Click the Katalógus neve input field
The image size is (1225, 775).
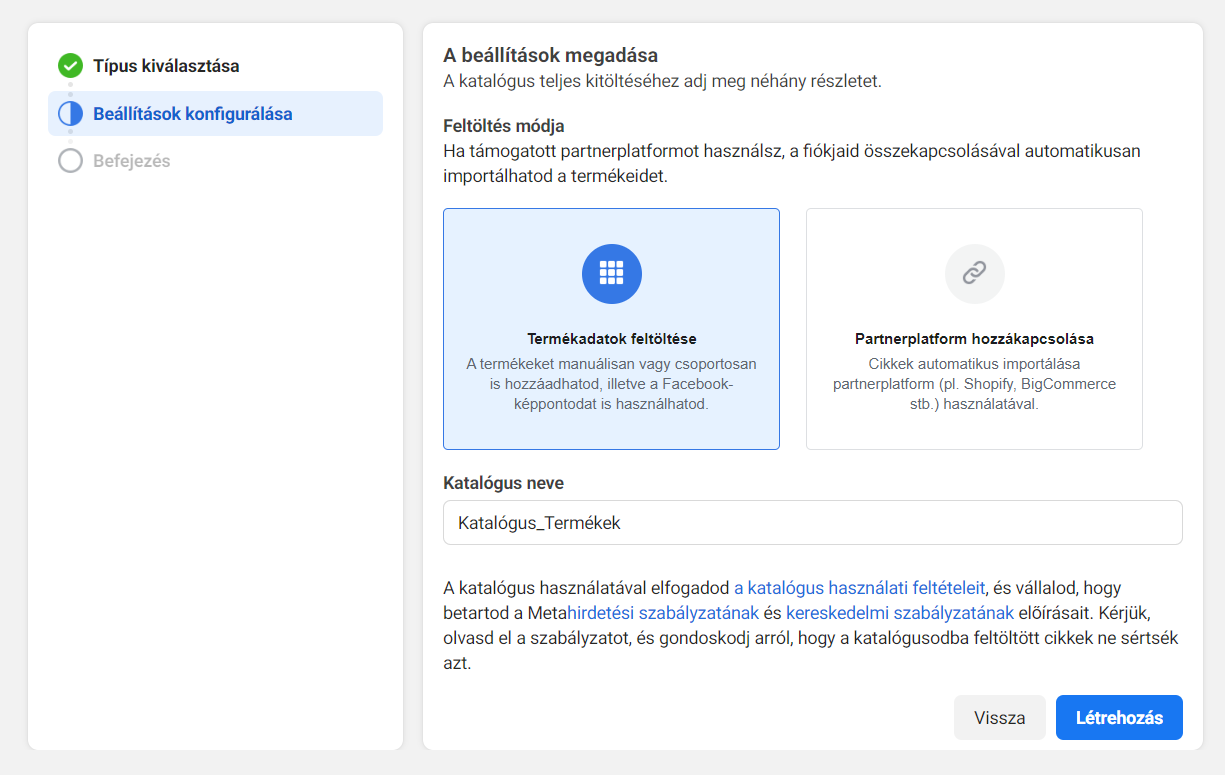[813, 523]
